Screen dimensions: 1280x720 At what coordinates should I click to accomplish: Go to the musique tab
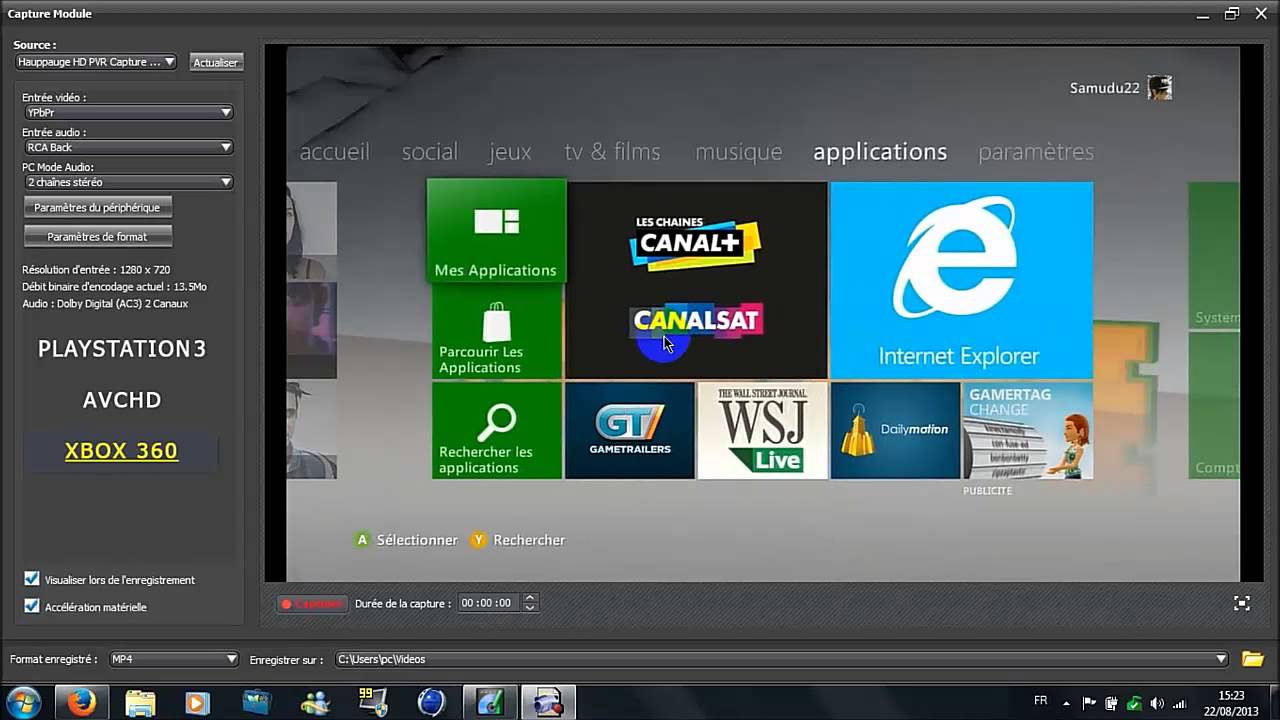[738, 152]
